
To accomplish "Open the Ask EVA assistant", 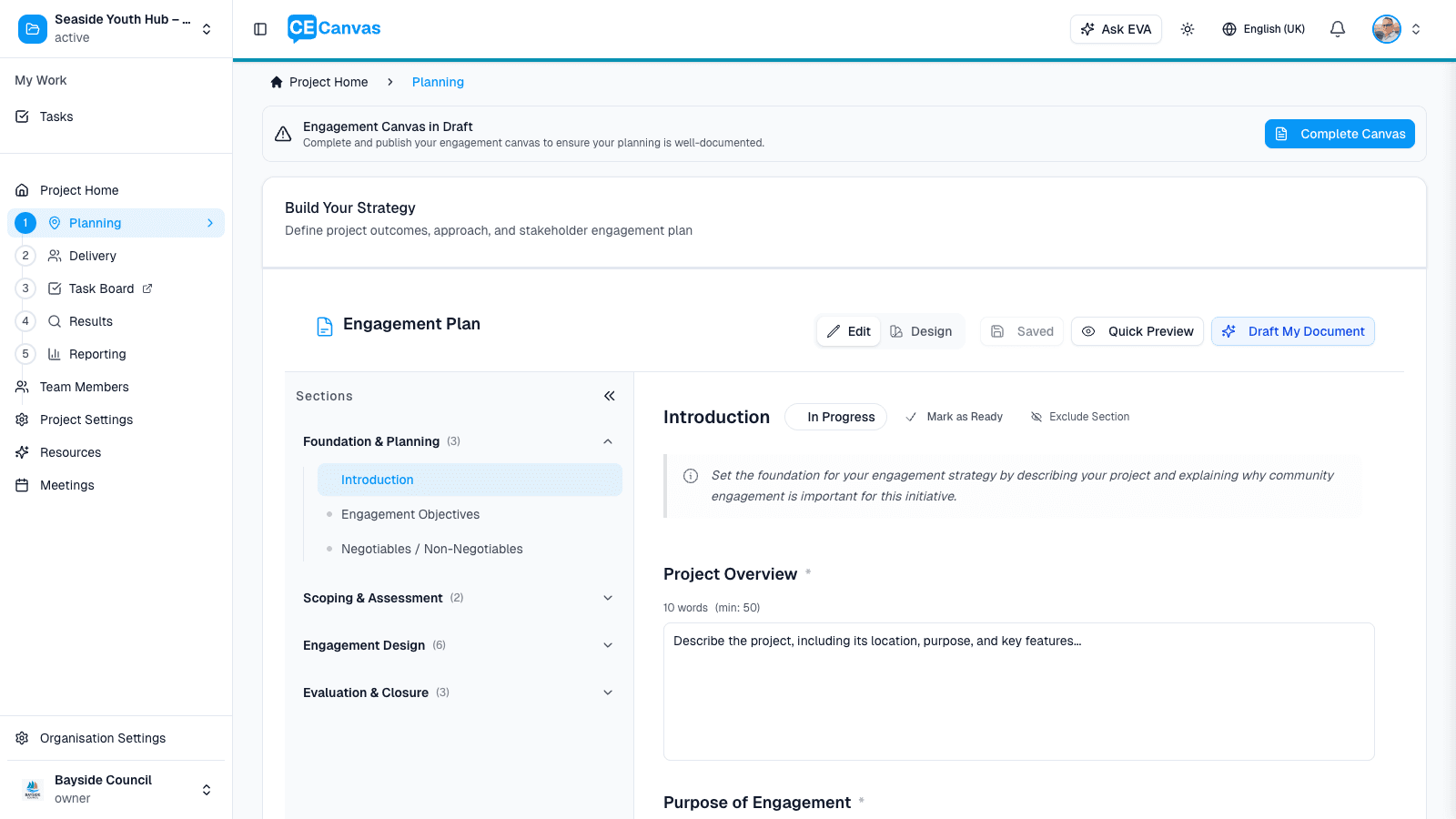I will [1116, 28].
